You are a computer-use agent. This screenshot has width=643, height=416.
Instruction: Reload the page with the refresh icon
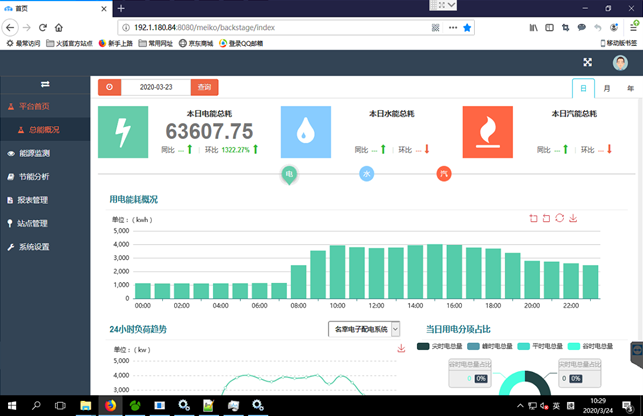tap(43, 27)
